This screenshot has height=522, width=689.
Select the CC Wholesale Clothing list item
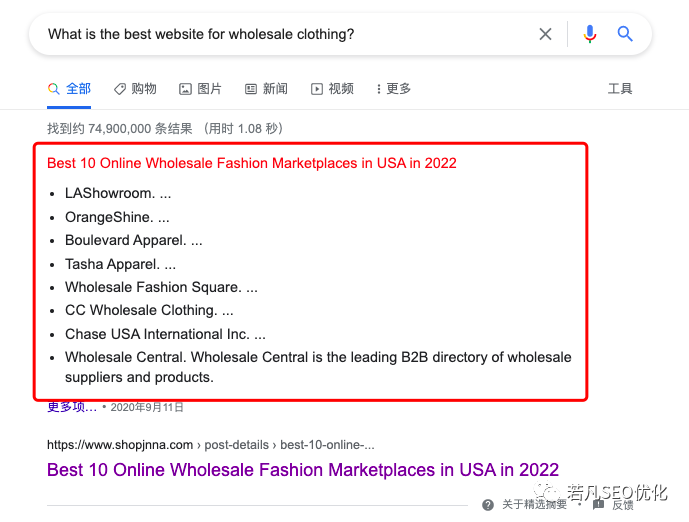pos(149,310)
